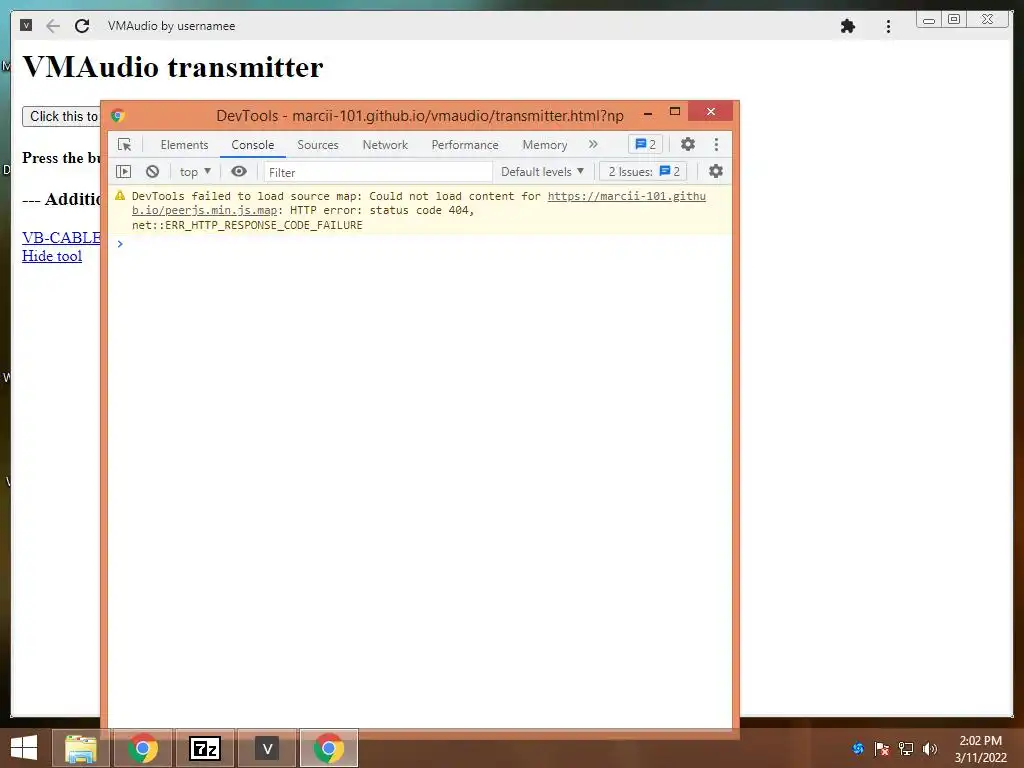Click the VMAudio by usernamee title text
1024x768 pixels.
171,26
